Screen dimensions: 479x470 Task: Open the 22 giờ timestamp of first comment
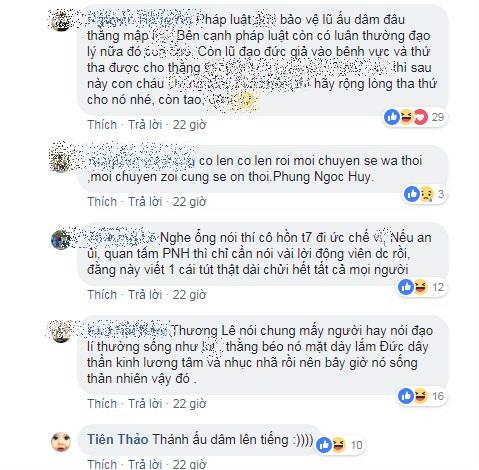pyautogui.click(x=189, y=125)
